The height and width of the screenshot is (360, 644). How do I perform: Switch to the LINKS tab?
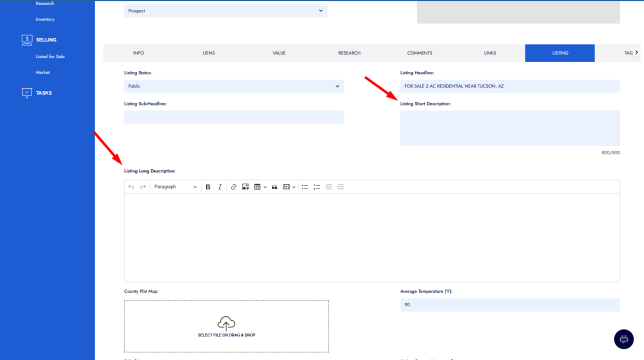(x=490, y=53)
